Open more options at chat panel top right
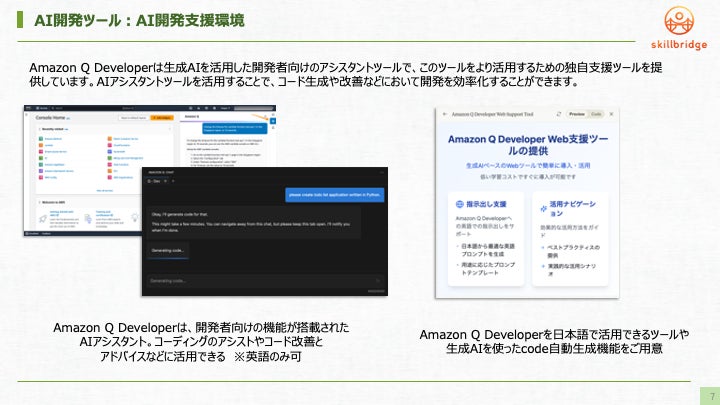The width and height of the screenshot is (720, 405). (x=382, y=172)
